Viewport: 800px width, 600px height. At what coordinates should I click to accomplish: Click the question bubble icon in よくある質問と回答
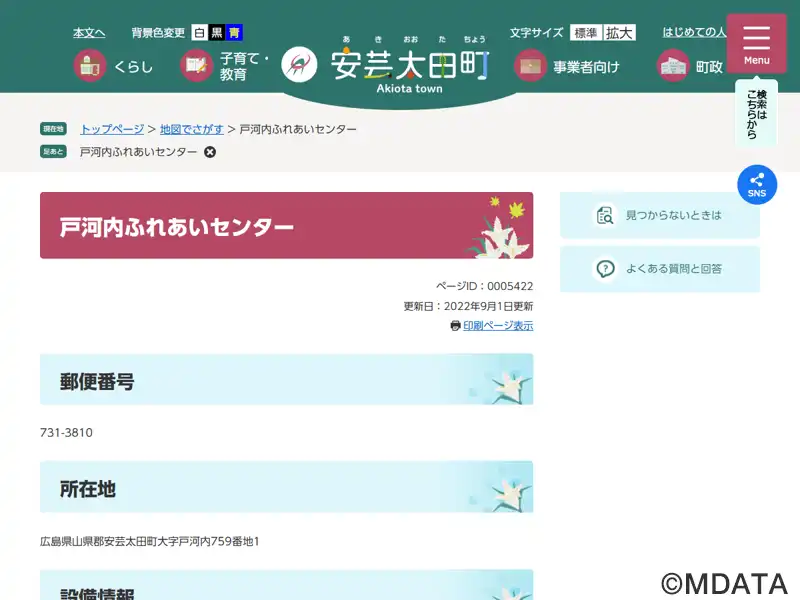pyautogui.click(x=605, y=269)
